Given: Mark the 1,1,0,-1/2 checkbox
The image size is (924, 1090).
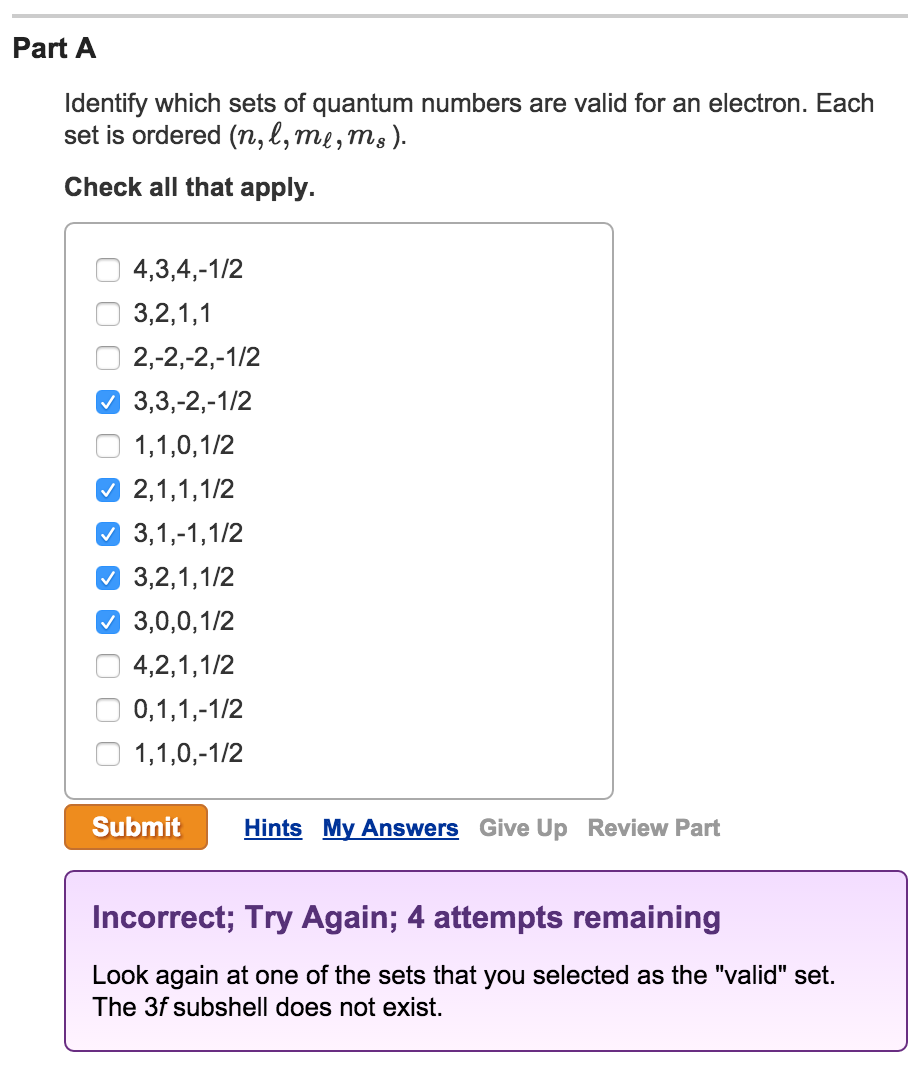Looking at the screenshot, I should coord(107,754).
